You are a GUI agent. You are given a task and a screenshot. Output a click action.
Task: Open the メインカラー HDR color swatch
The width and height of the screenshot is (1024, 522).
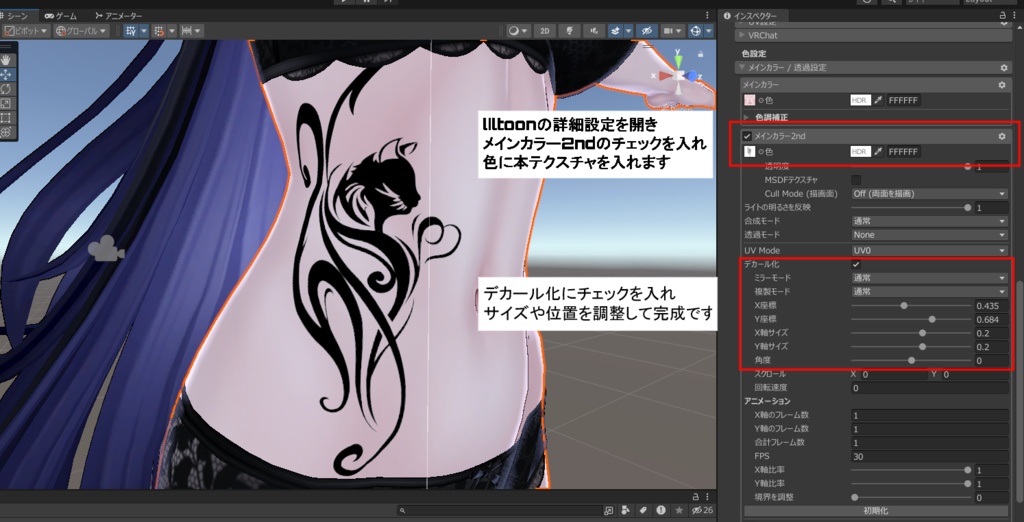[x=861, y=101]
